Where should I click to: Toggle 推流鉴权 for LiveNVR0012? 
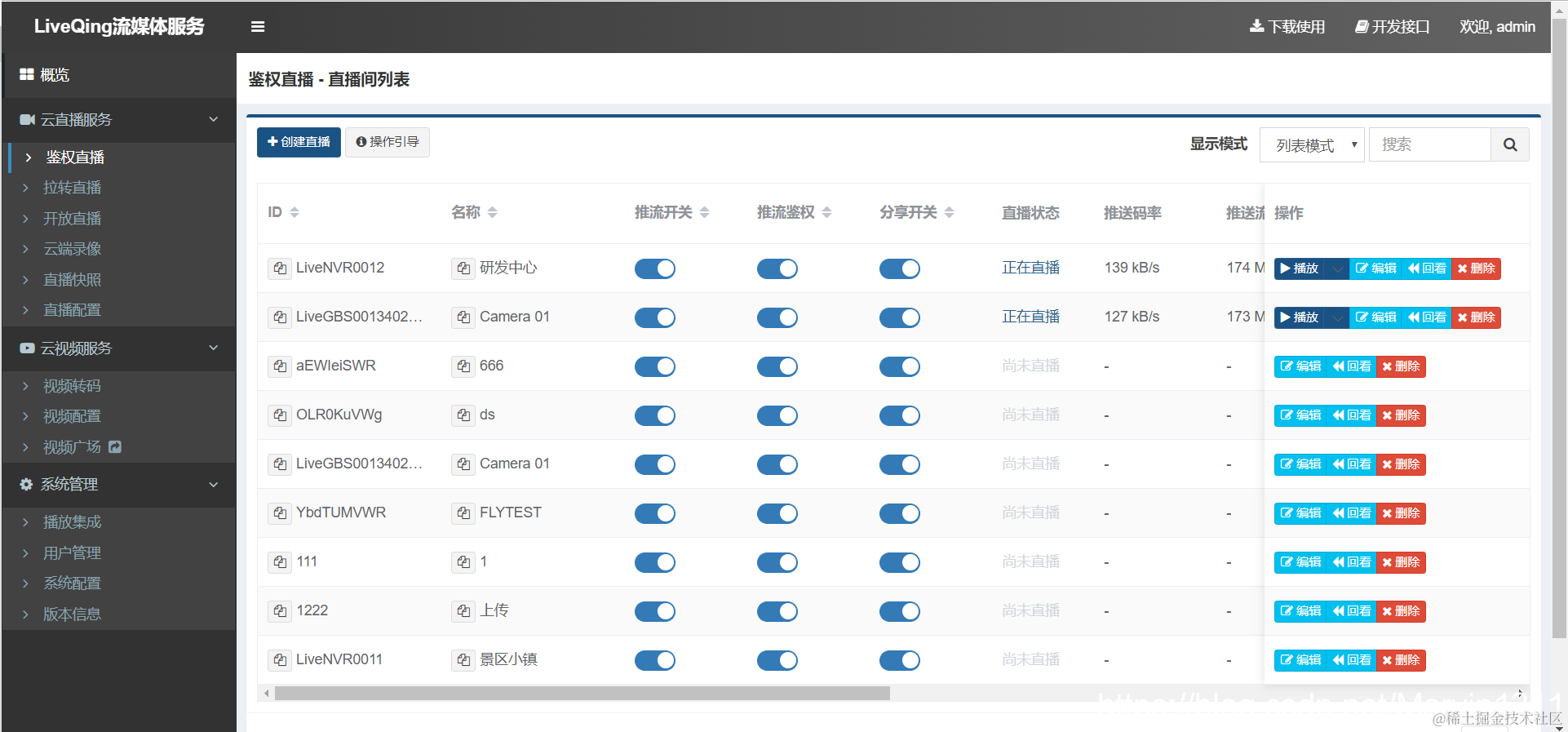(777, 268)
